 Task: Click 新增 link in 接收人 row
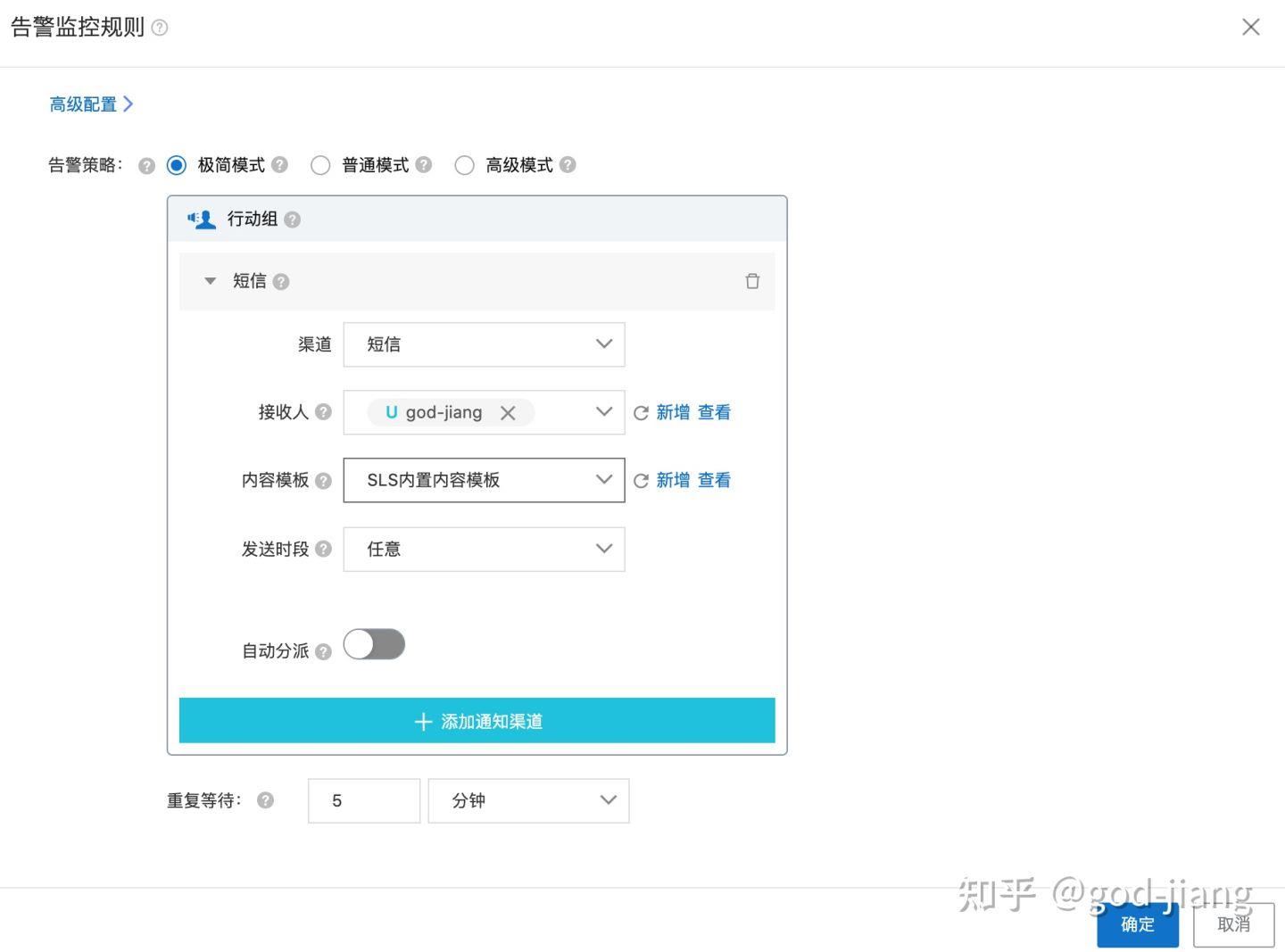(x=673, y=412)
